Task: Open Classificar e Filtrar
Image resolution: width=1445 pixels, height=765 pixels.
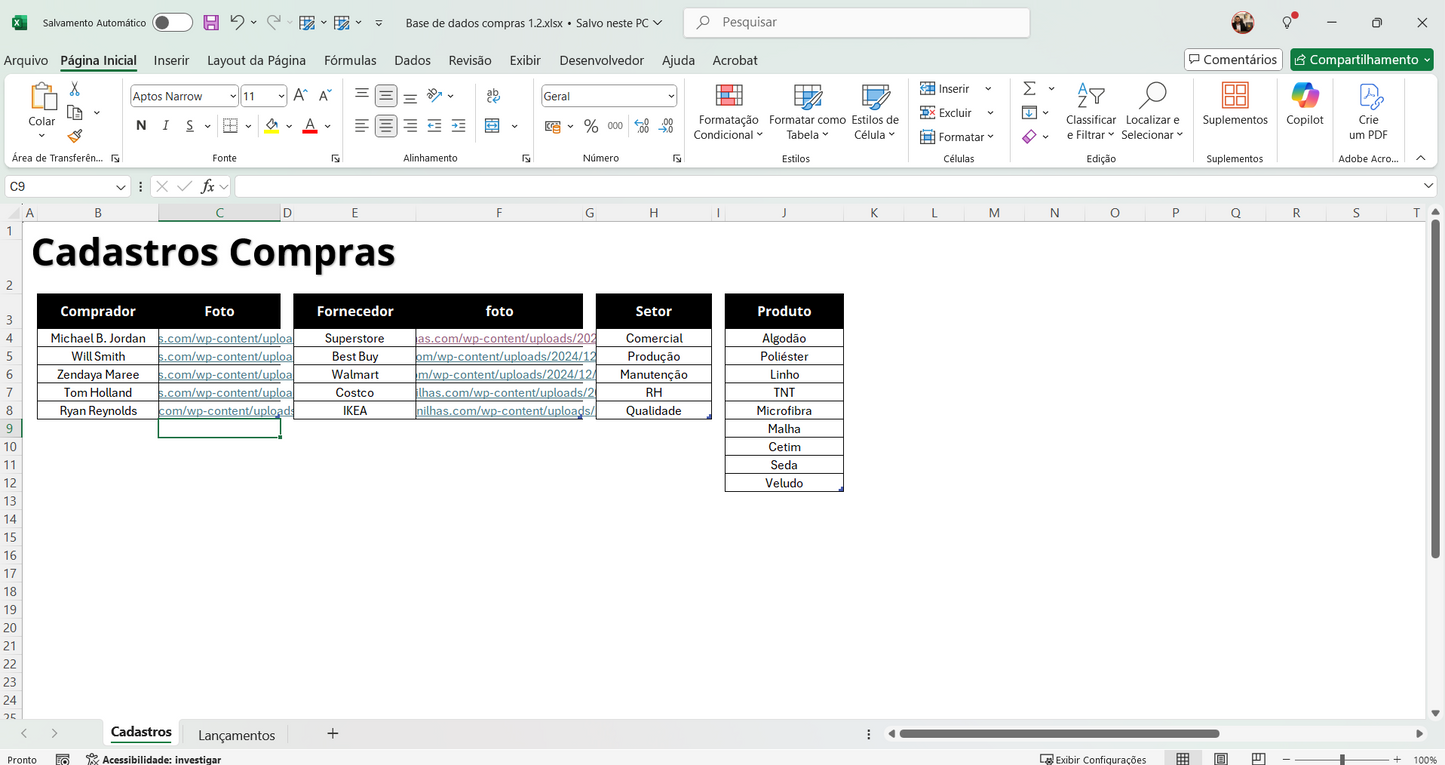Action: (1090, 110)
